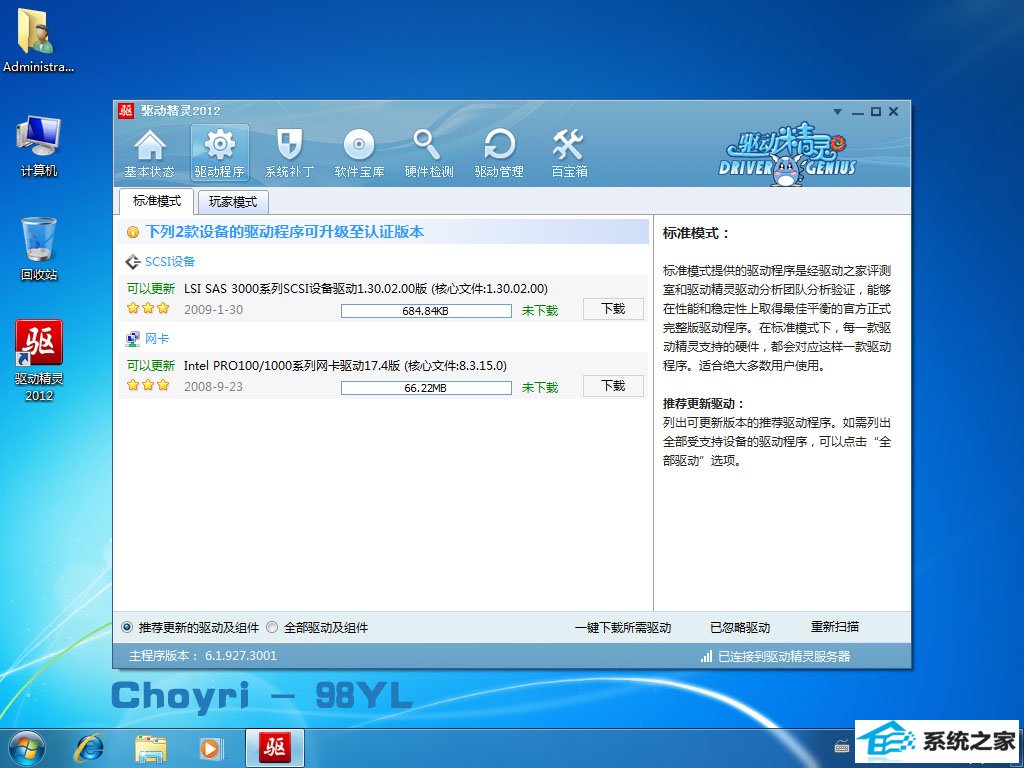Switch to 玩家模式 tab
The width and height of the screenshot is (1024, 768).
(x=232, y=202)
